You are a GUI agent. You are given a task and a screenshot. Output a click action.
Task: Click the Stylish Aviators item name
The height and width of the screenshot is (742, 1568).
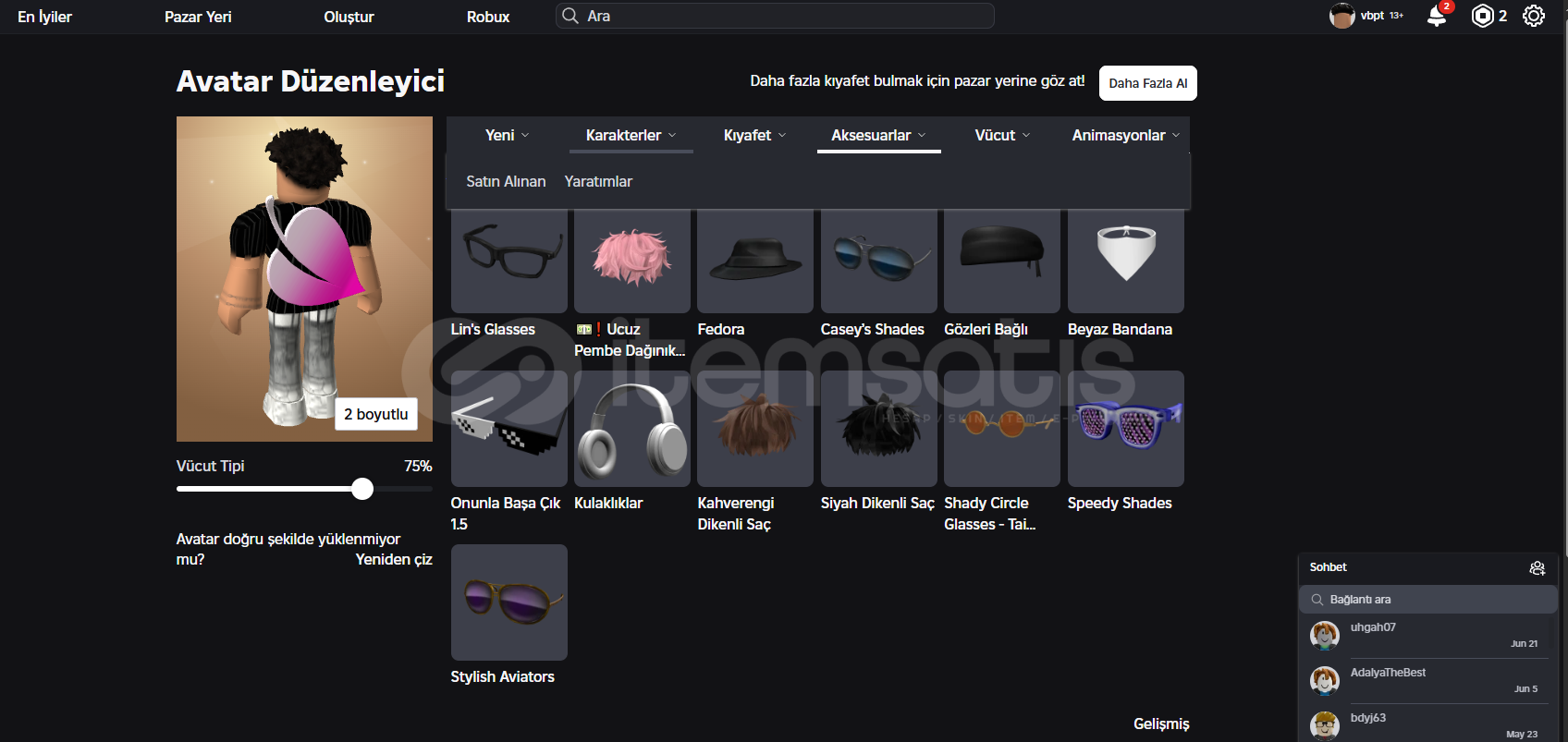pos(502,676)
